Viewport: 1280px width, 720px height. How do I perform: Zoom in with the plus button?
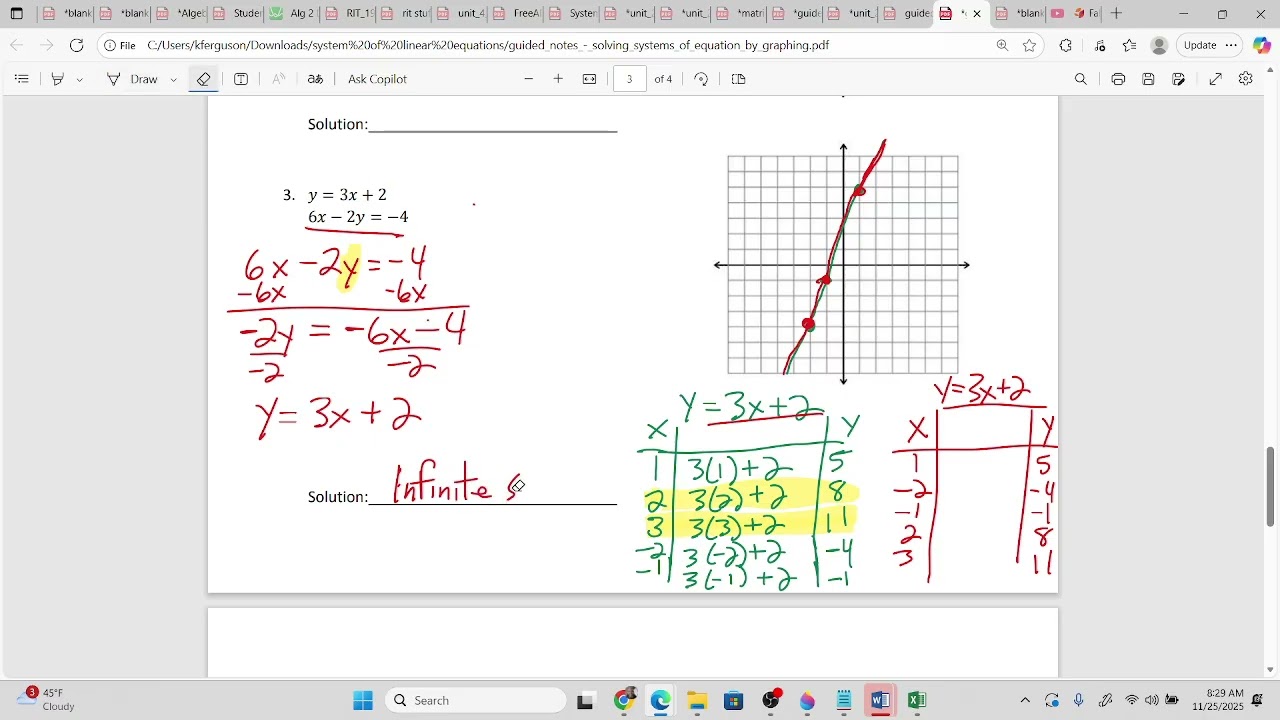(x=558, y=79)
